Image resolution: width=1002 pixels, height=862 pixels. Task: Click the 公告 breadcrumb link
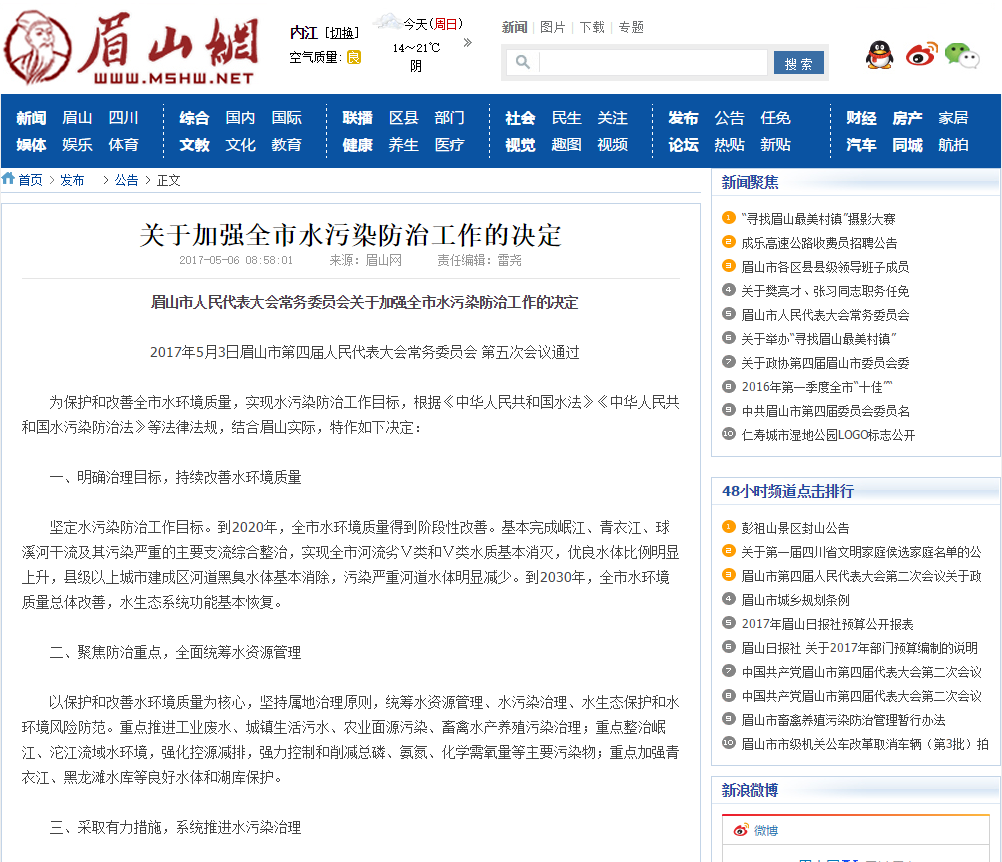(x=125, y=180)
